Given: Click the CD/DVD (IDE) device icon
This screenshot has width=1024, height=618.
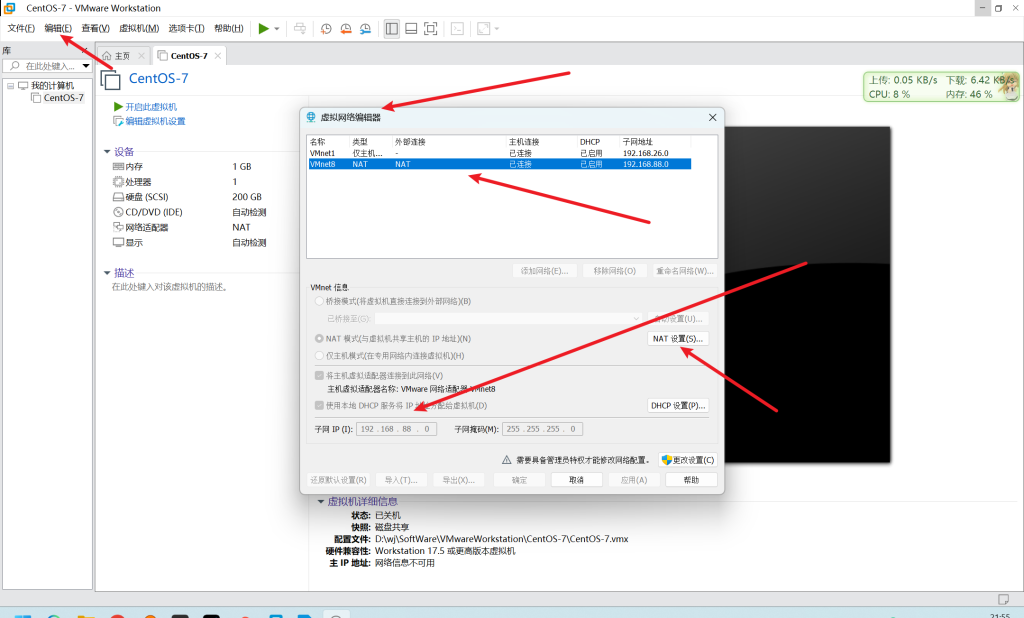Looking at the screenshot, I should coord(118,212).
